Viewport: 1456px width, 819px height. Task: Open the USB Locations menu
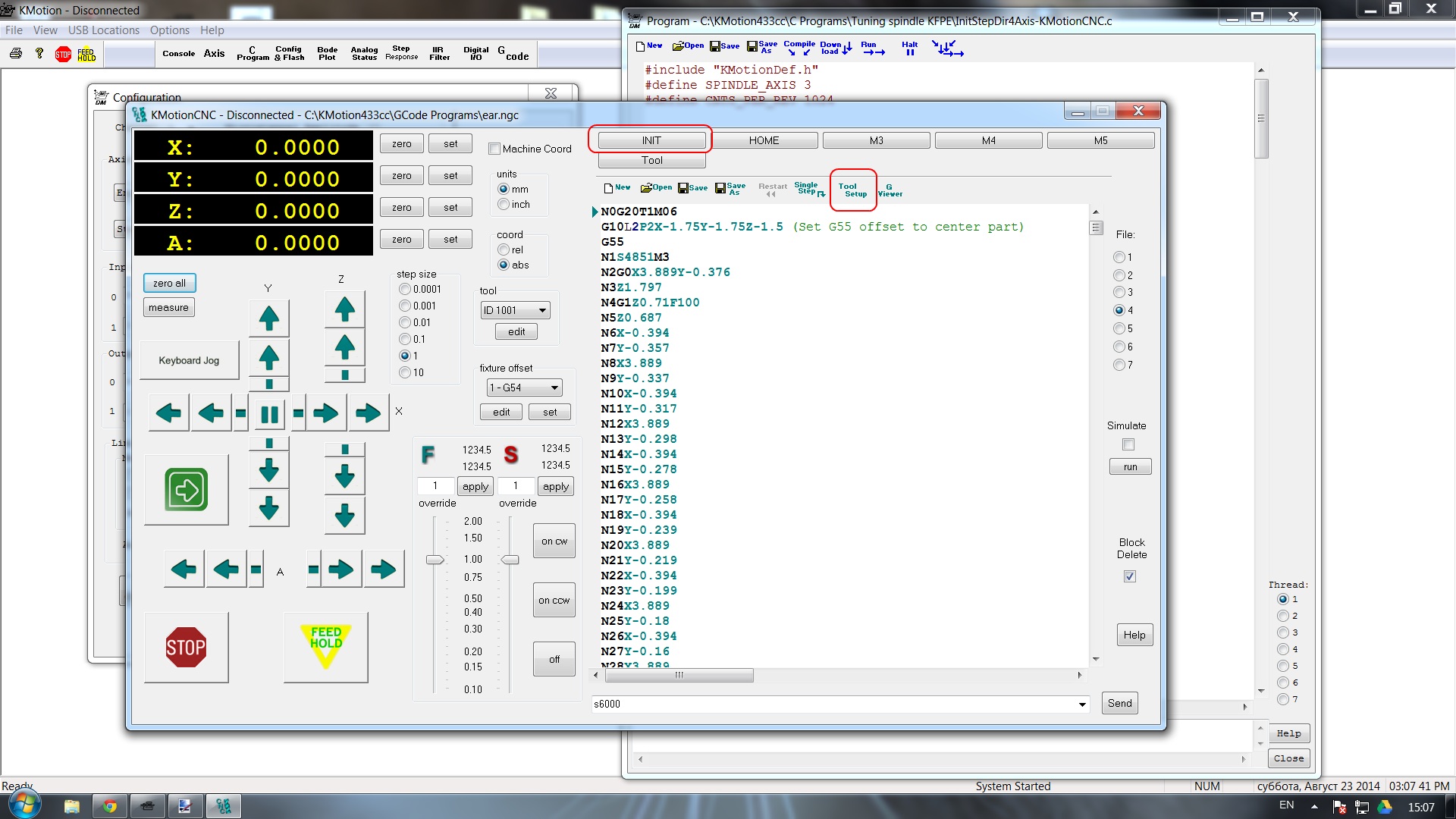(103, 30)
